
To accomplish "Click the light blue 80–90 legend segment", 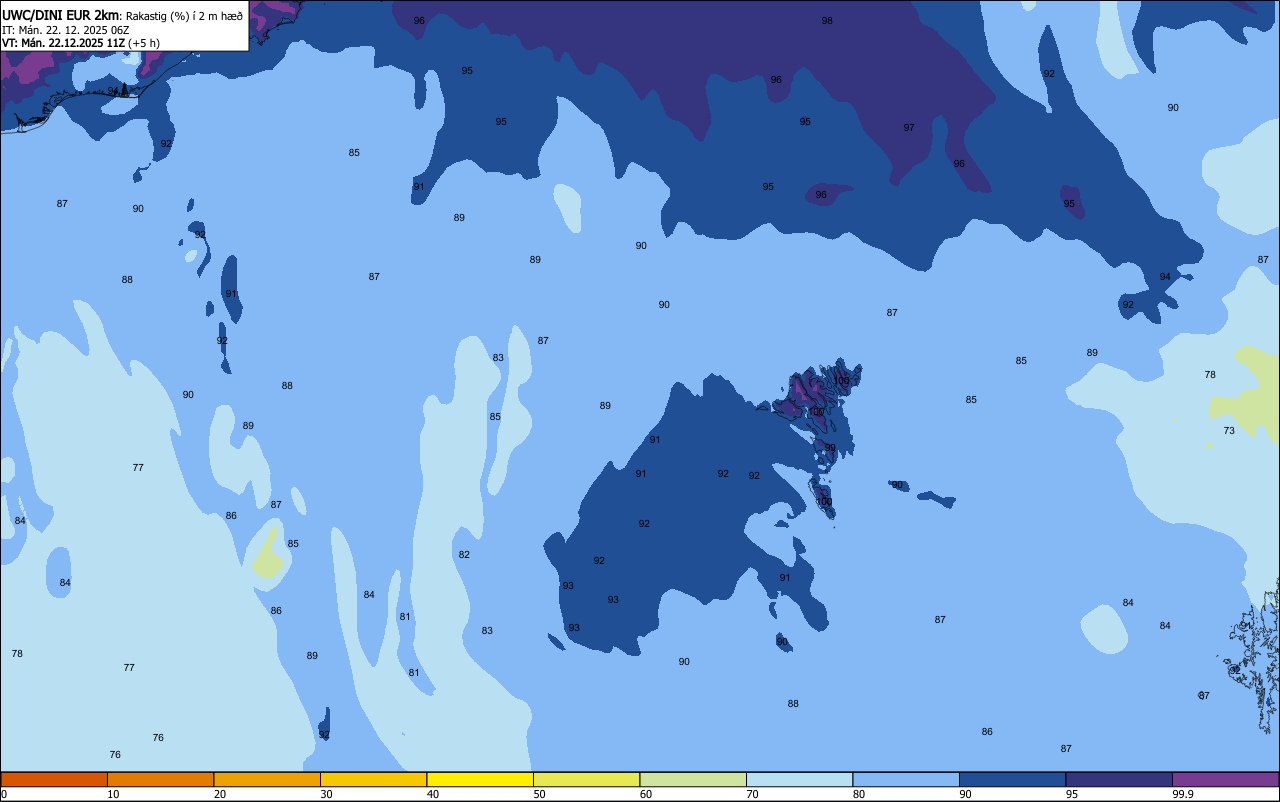I will coord(906,779).
